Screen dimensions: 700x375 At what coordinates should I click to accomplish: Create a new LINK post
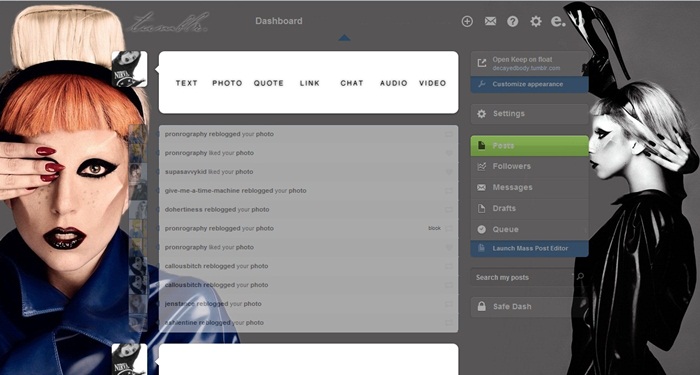coord(309,83)
